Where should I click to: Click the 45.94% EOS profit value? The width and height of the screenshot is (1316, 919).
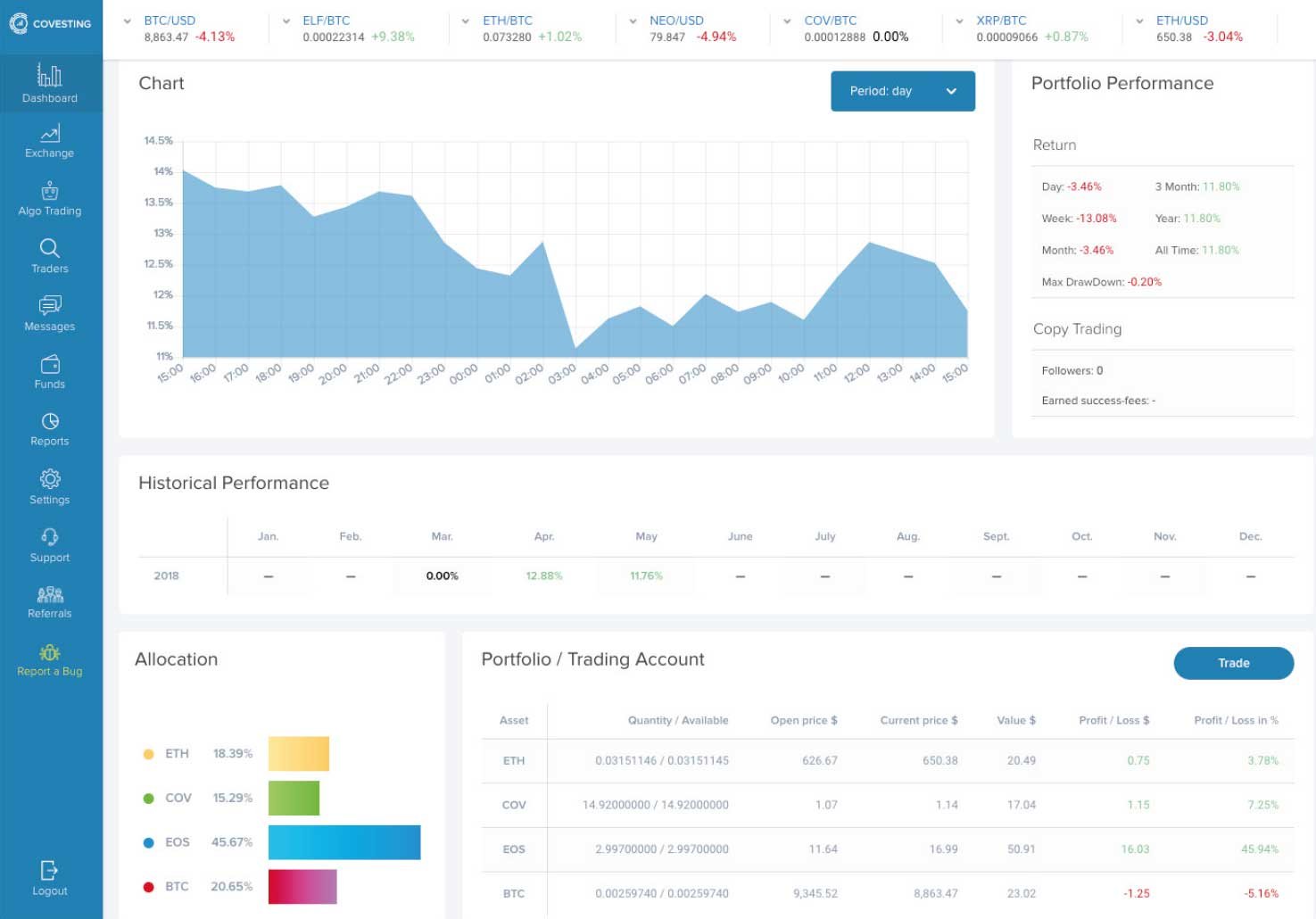(1260, 849)
